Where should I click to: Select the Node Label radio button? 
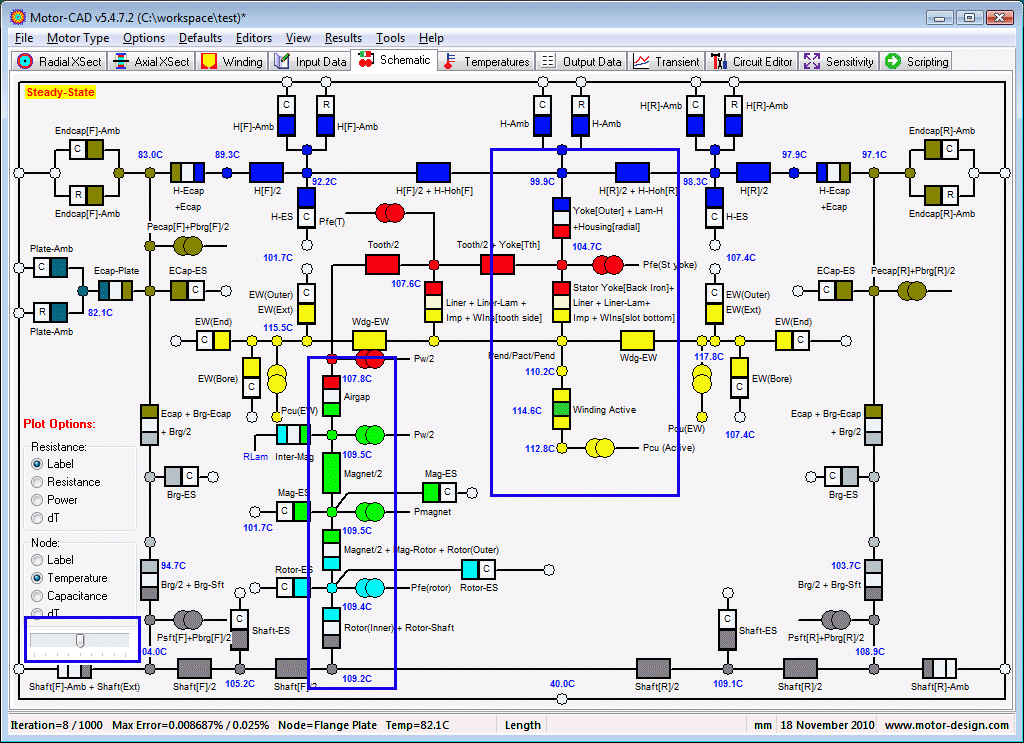click(37, 560)
